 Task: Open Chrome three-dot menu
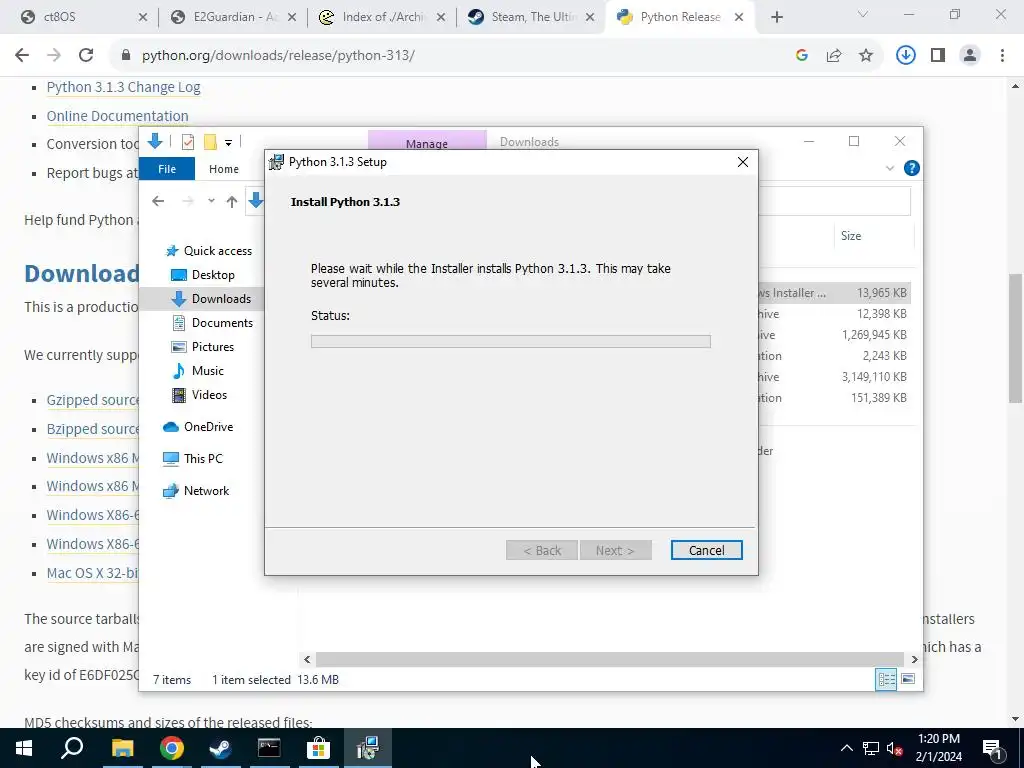(x=1002, y=56)
